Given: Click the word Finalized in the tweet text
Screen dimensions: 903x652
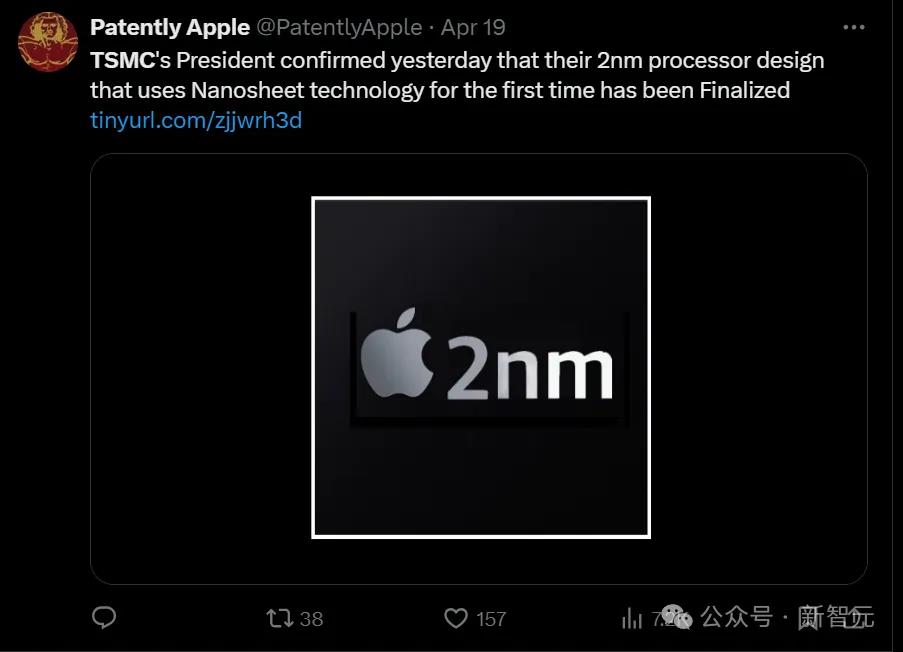Looking at the screenshot, I should point(745,90).
